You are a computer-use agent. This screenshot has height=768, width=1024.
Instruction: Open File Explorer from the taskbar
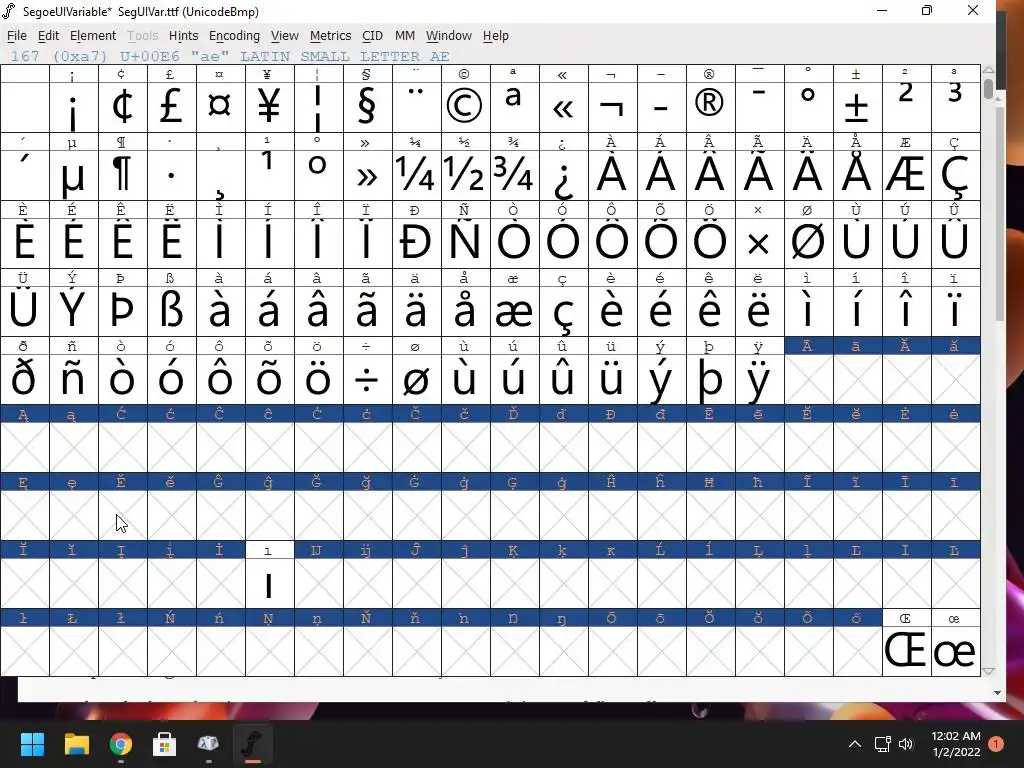coord(76,744)
